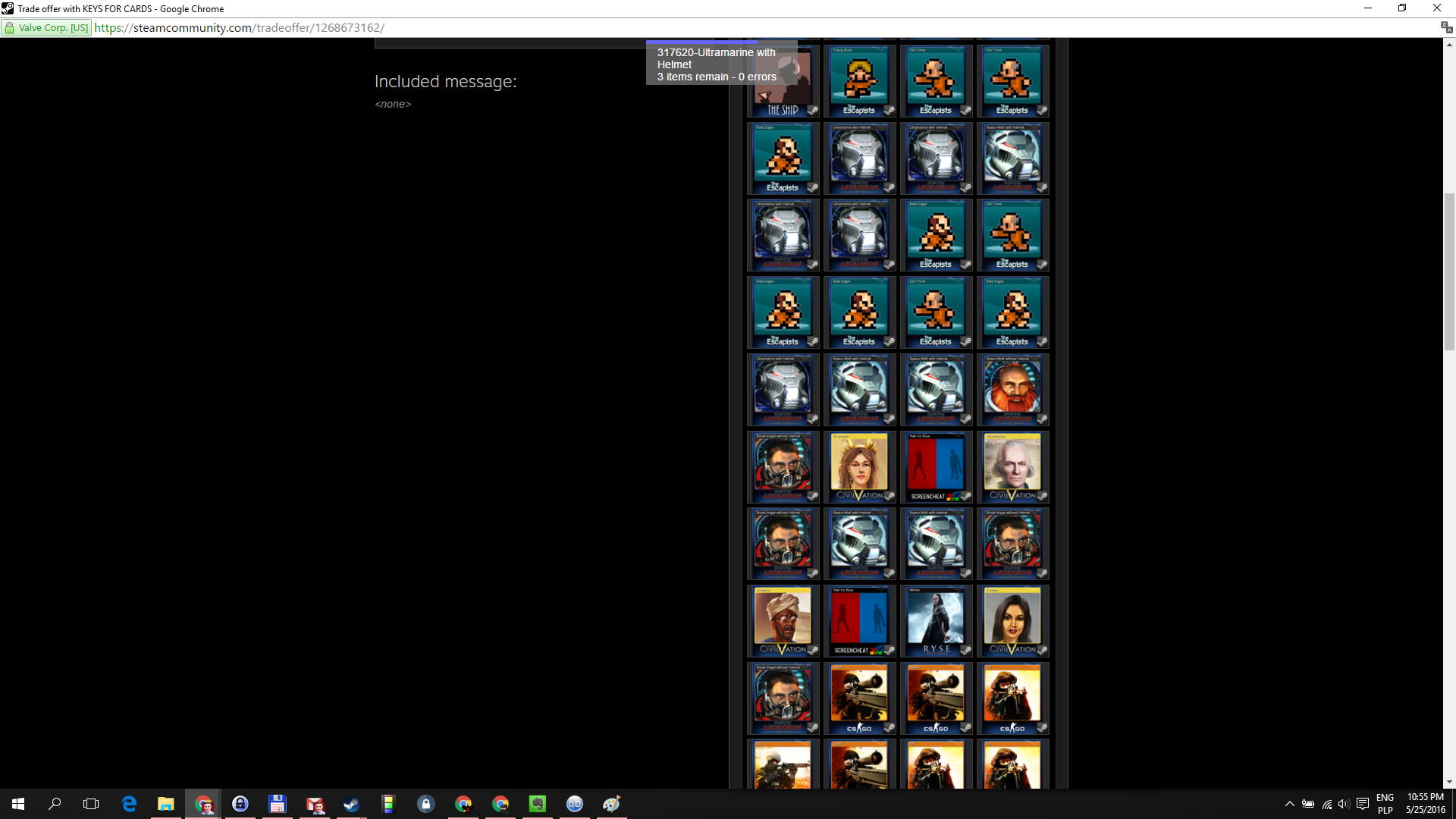Open Microsoft Edge from taskbar
This screenshot has height=819, width=1456.
tap(129, 804)
